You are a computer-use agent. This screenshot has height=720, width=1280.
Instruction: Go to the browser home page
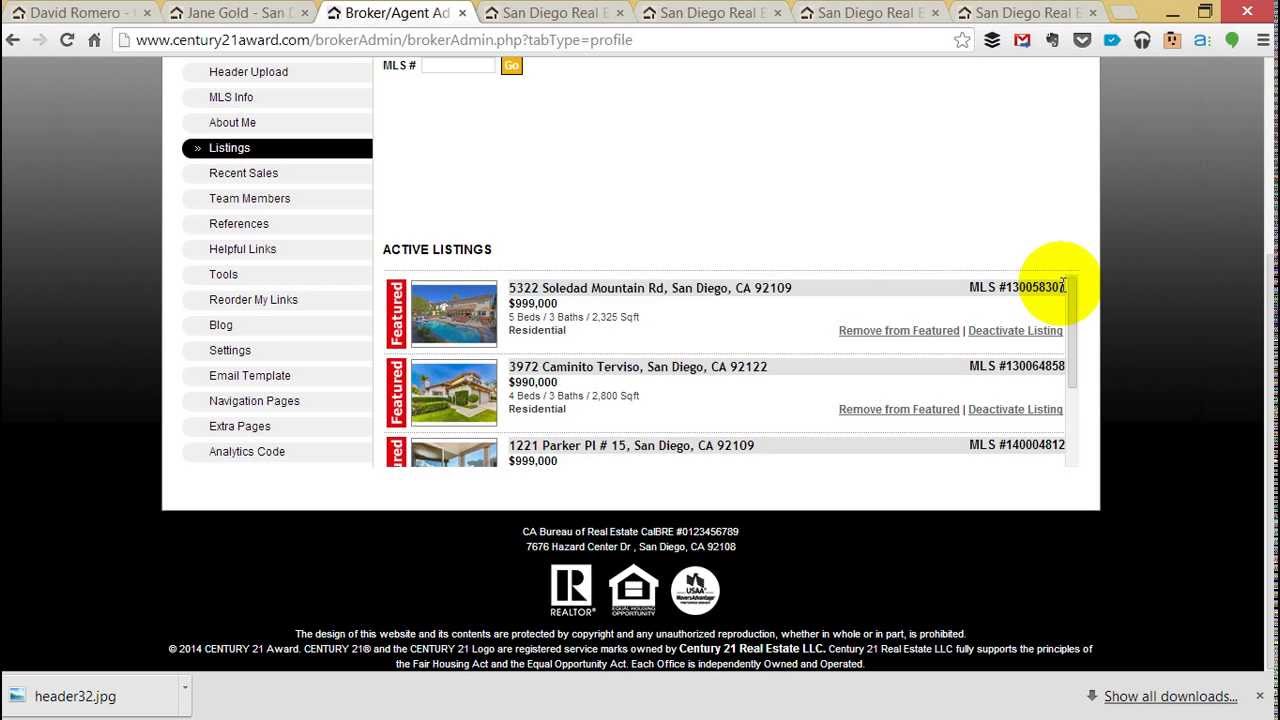(x=94, y=40)
